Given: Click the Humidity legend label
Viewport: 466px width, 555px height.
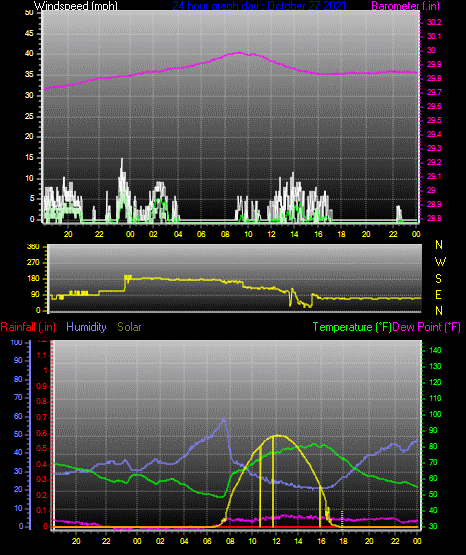Looking at the screenshot, I should [86, 327].
